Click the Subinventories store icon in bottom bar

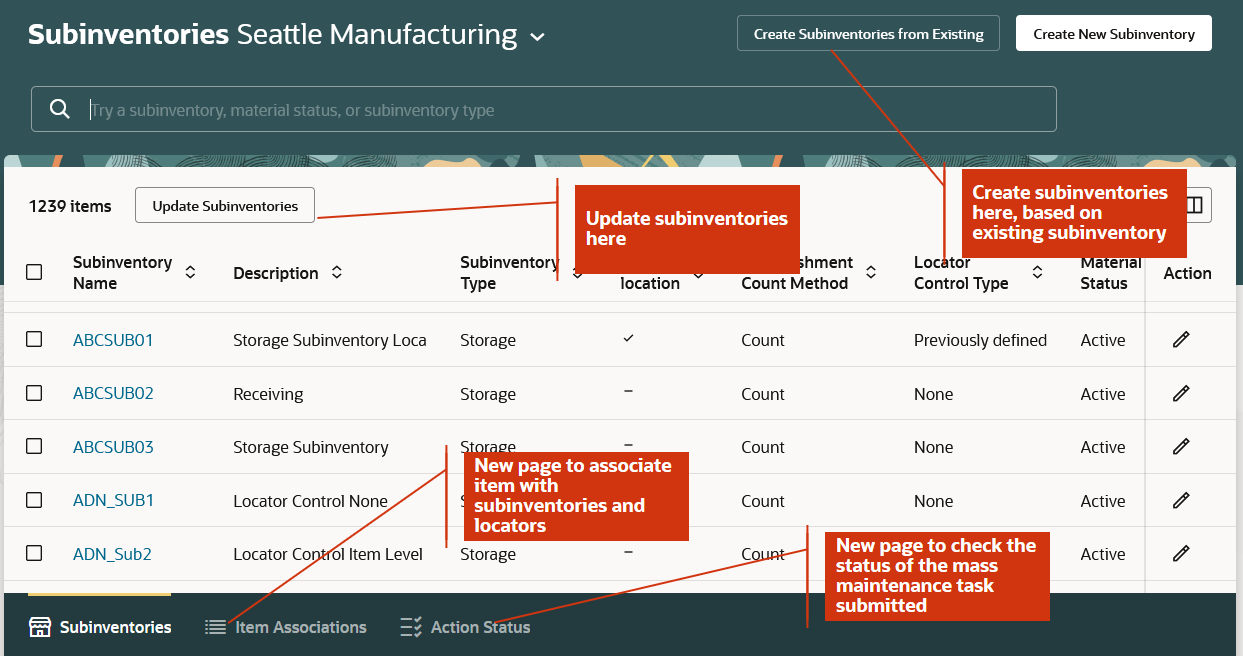pos(40,627)
